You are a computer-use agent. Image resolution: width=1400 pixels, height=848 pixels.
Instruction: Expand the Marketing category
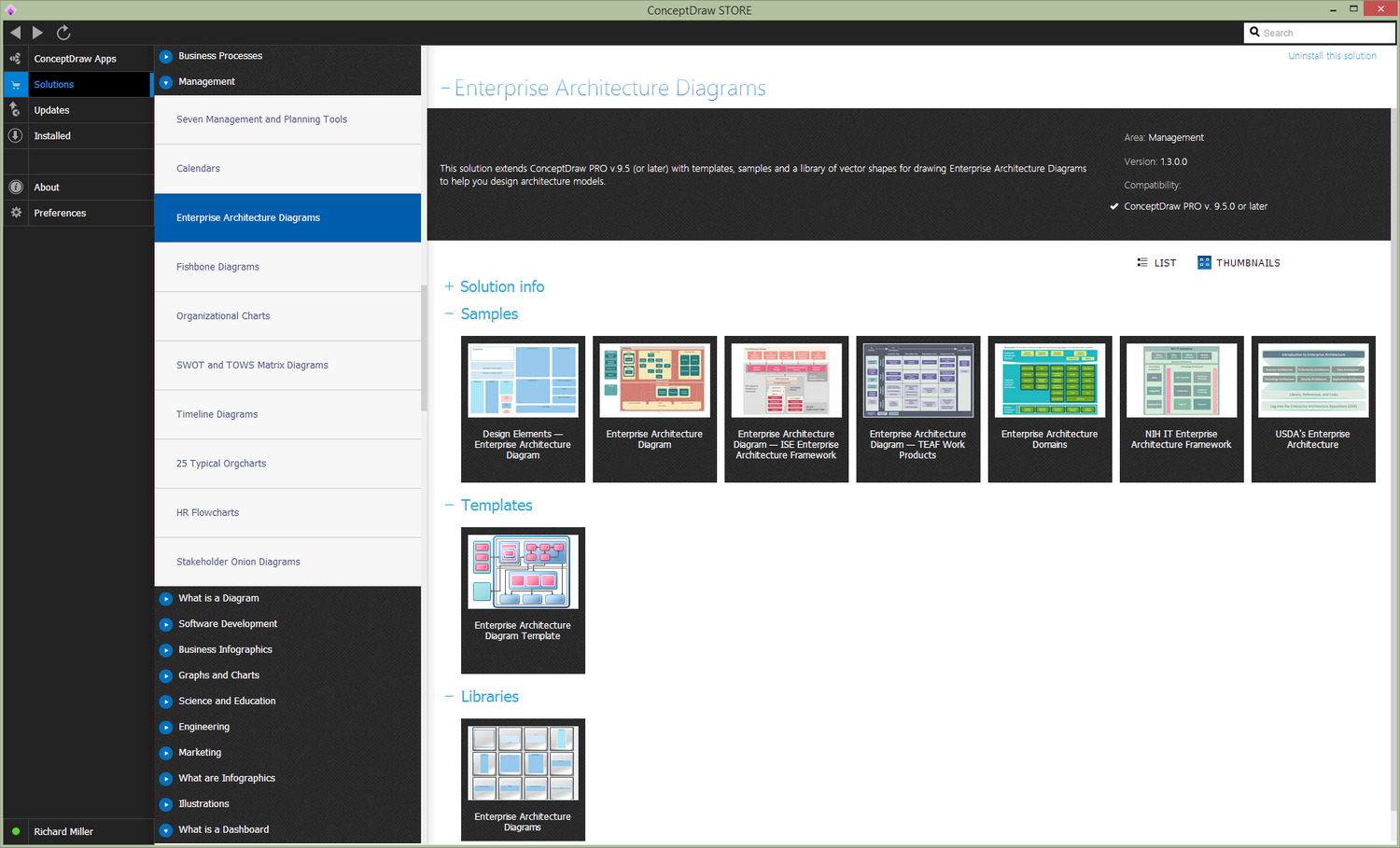pos(166,753)
